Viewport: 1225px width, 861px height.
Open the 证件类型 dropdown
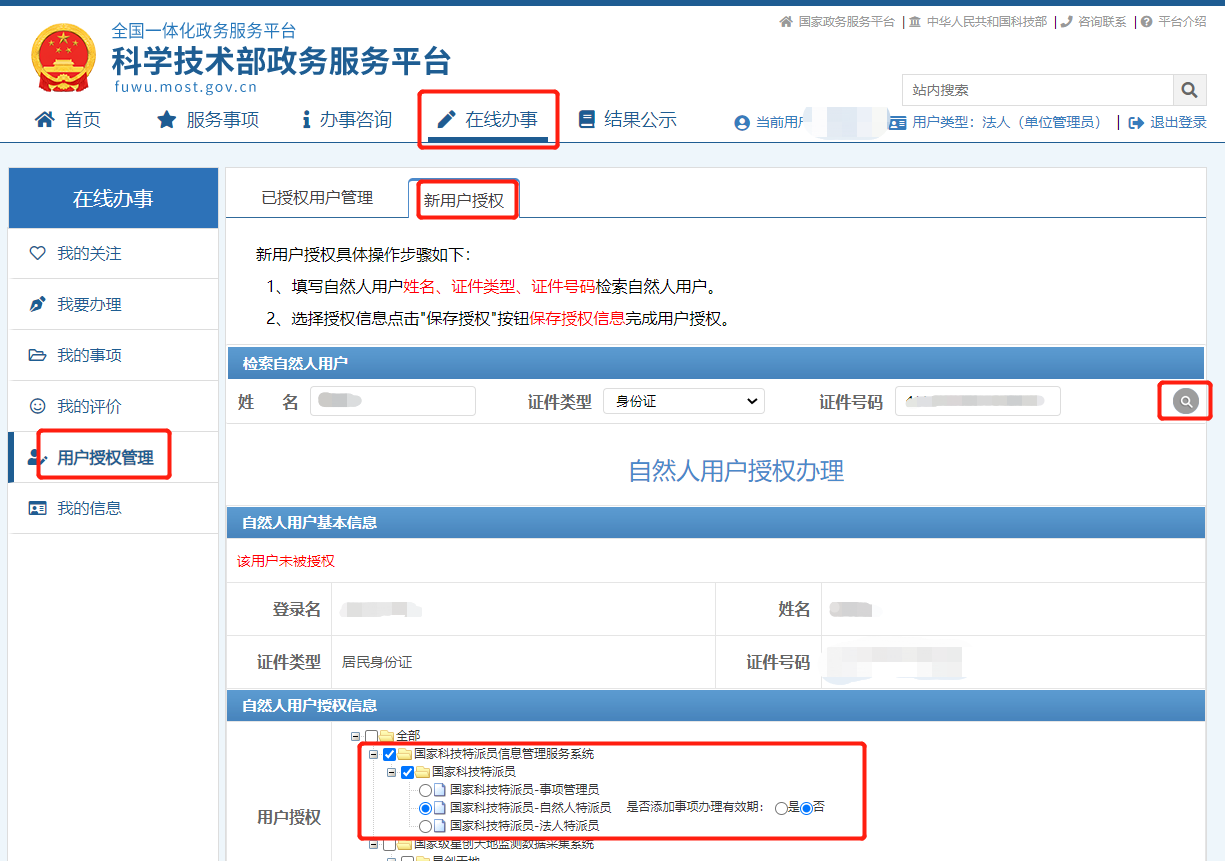pos(683,402)
